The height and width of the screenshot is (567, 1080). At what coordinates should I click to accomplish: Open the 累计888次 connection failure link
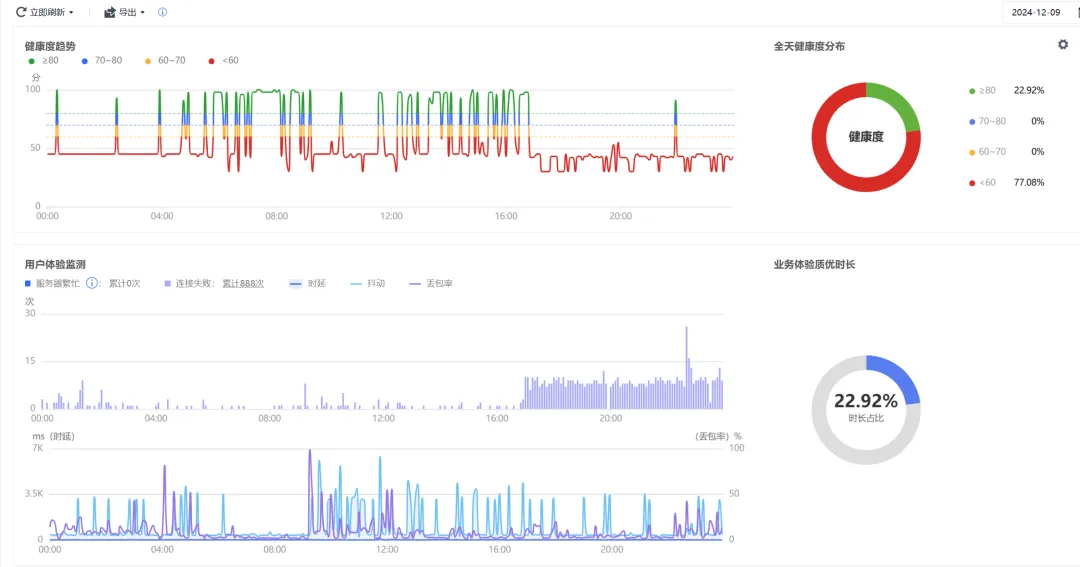tap(243, 284)
